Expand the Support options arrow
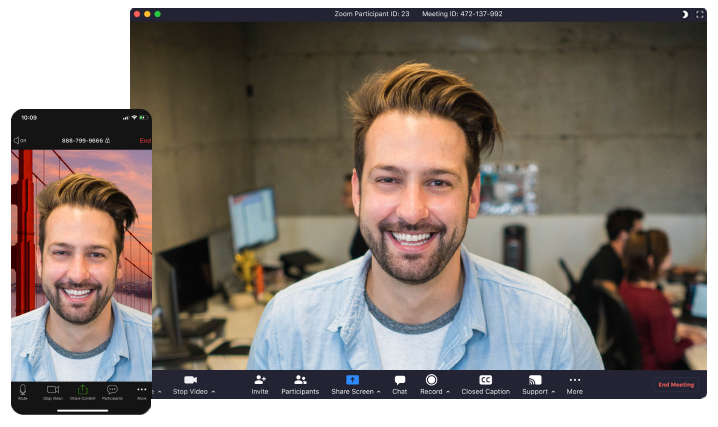This screenshot has width=718, height=427. (x=553, y=392)
